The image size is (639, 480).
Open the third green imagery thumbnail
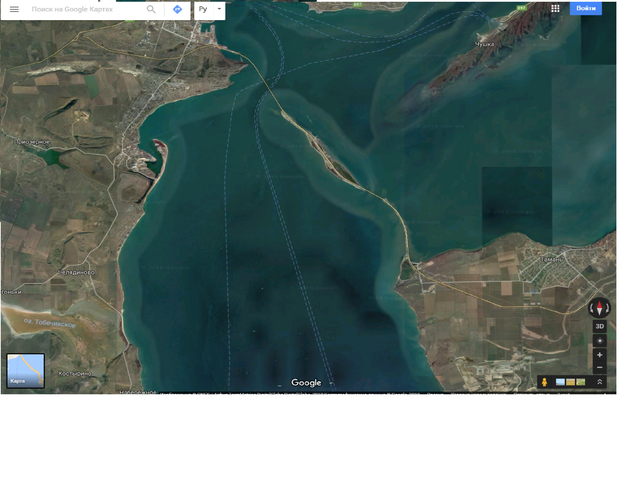tap(581, 382)
